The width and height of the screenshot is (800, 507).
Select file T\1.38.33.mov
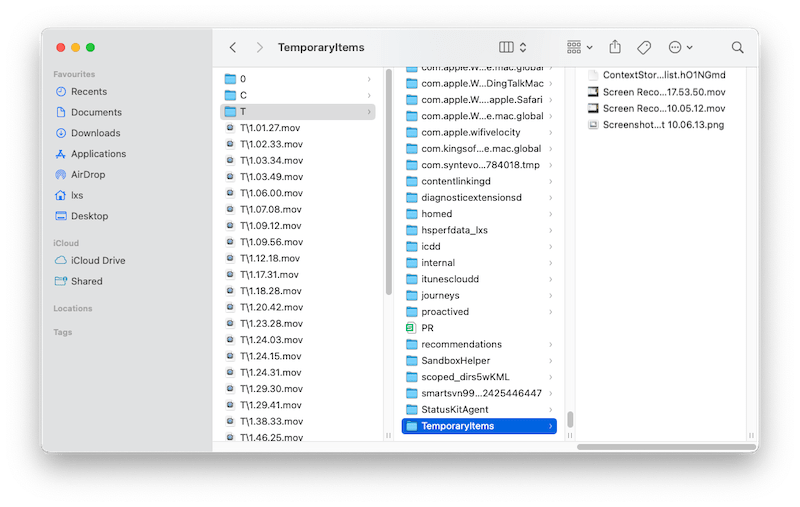(x=298, y=422)
